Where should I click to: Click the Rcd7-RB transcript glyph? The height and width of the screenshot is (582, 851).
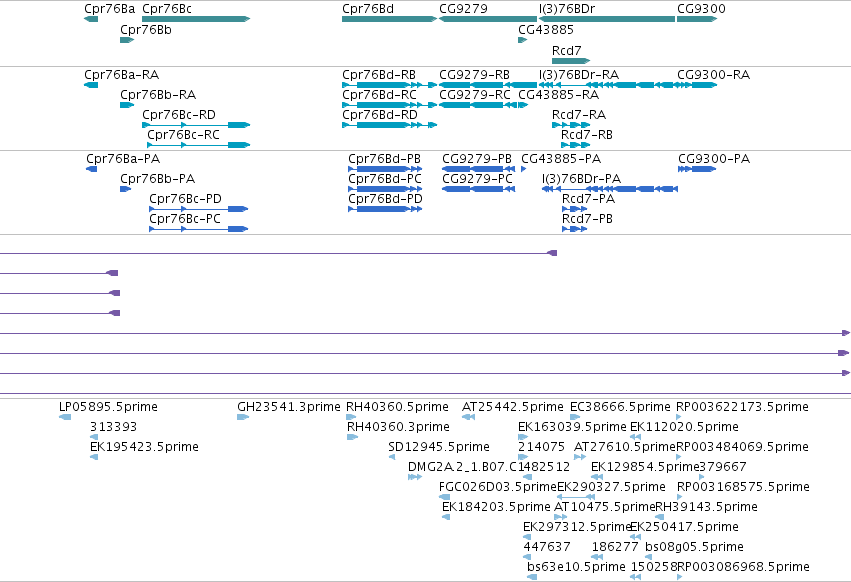coord(575,145)
